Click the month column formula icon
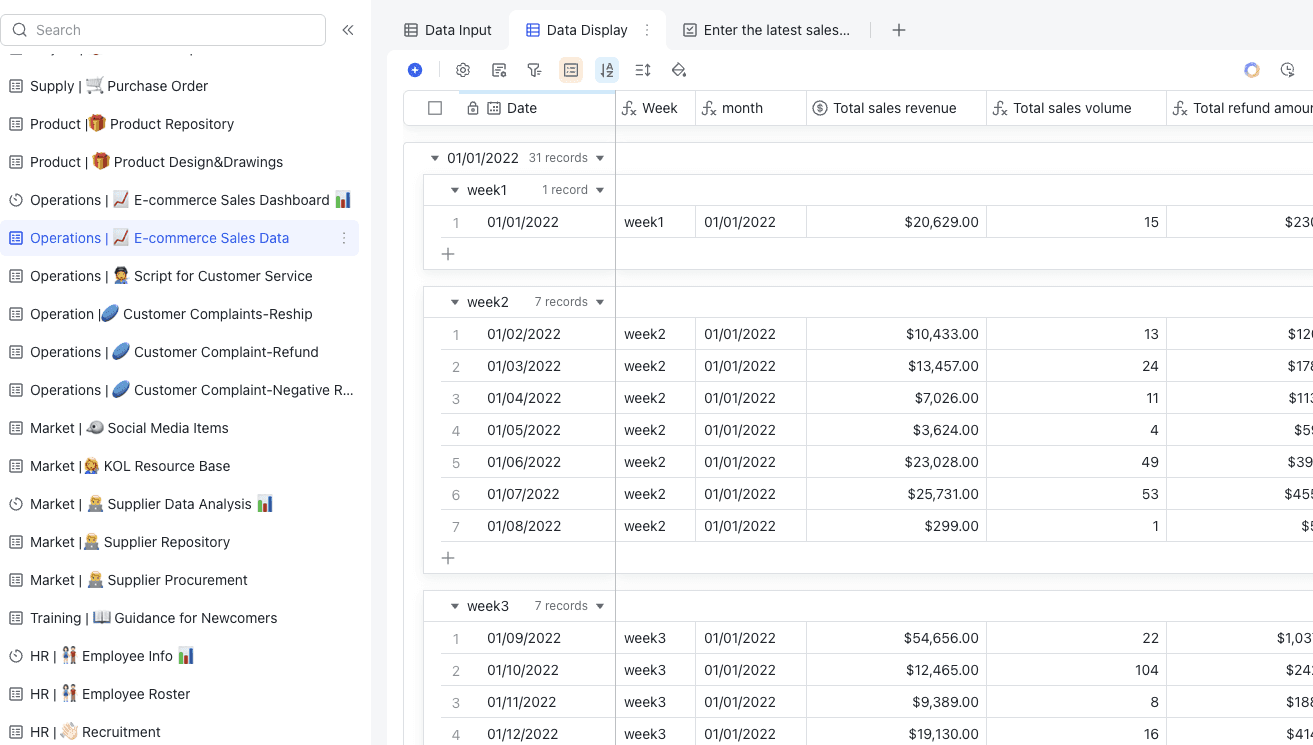The height and width of the screenshot is (745, 1313). pyautogui.click(x=709, y=108)
